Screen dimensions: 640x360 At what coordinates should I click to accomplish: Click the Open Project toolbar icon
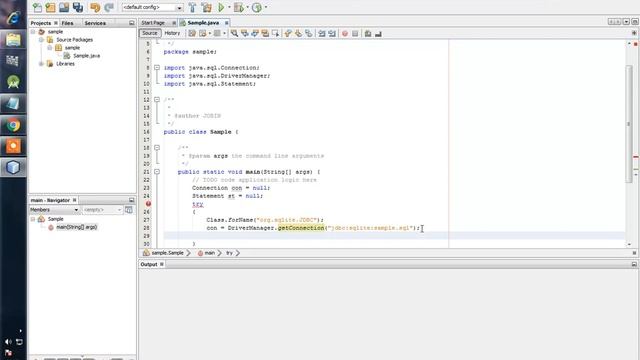click(64, 7)
